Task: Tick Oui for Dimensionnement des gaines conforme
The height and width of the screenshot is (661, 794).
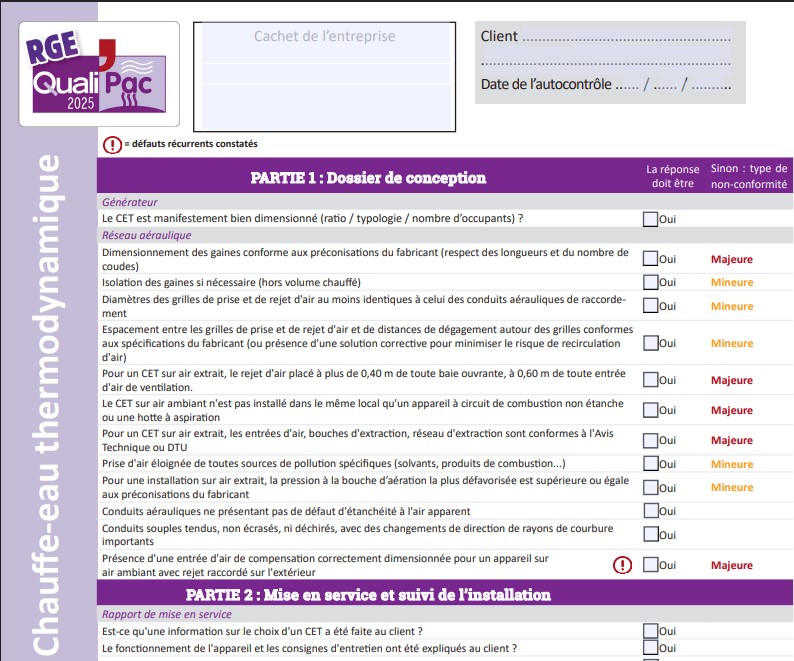Action: (x=650, y=258)
